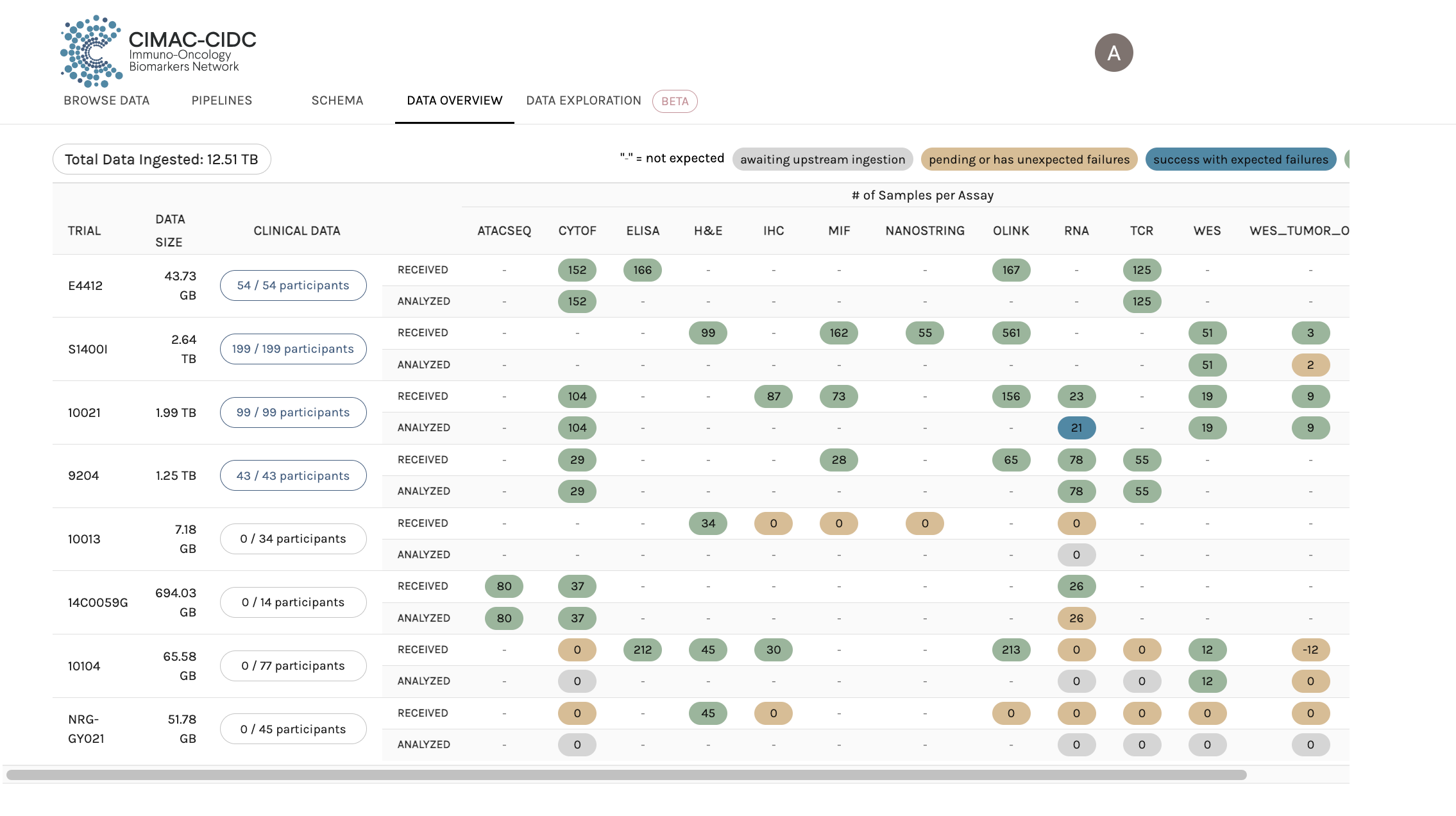
Task: Click the horizontal scrollbar under the table
Action: click(x=626, y=775)
